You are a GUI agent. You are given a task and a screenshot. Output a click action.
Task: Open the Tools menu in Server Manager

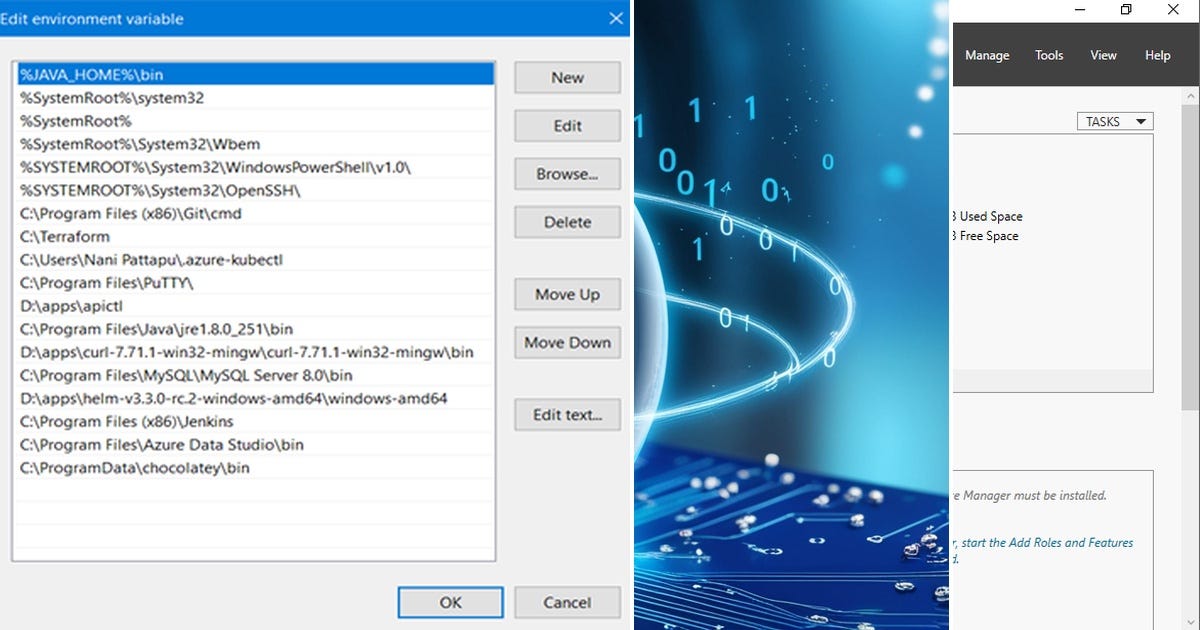click(x=1049, y=55)
